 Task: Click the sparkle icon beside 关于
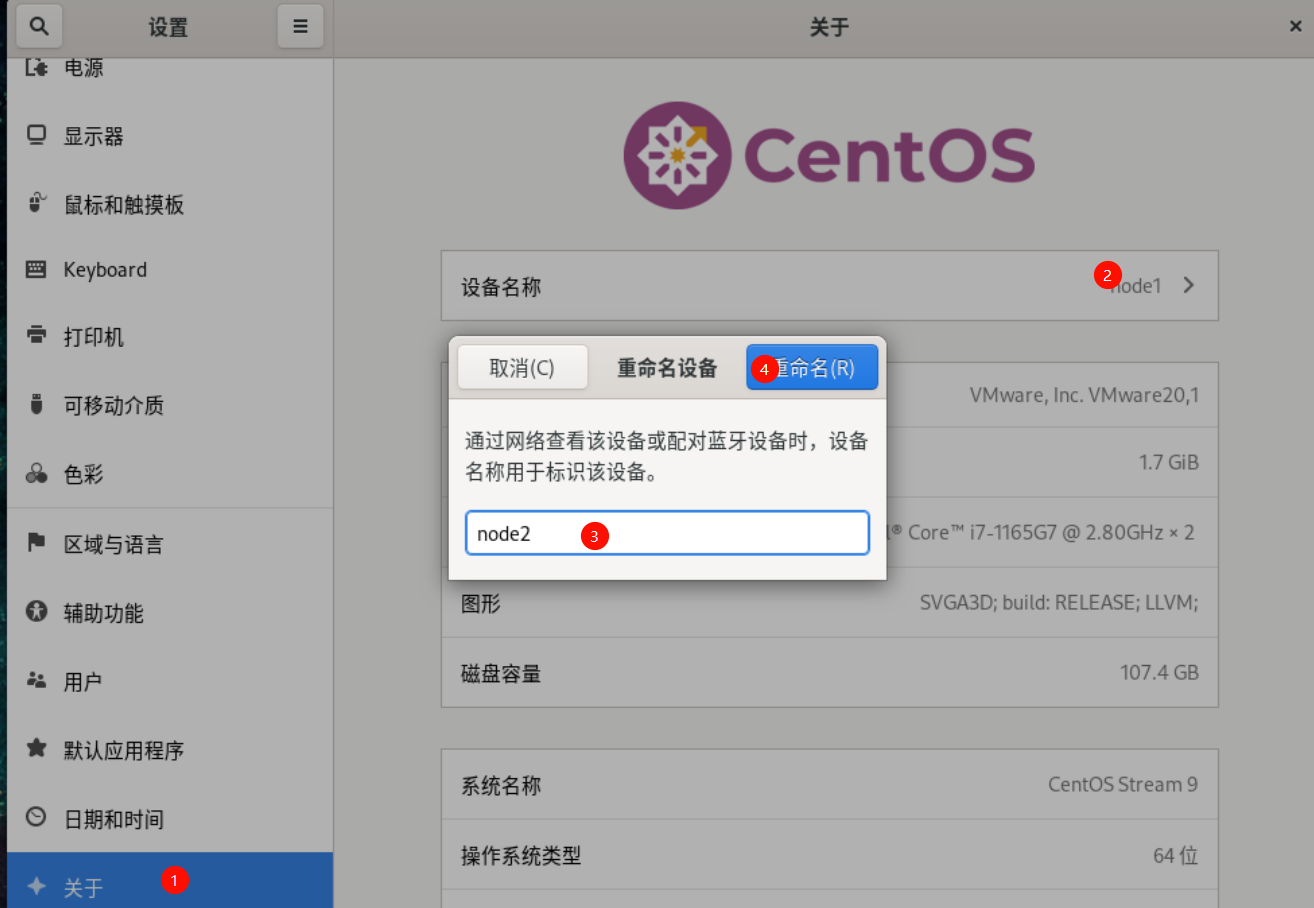tap(37, 886)
